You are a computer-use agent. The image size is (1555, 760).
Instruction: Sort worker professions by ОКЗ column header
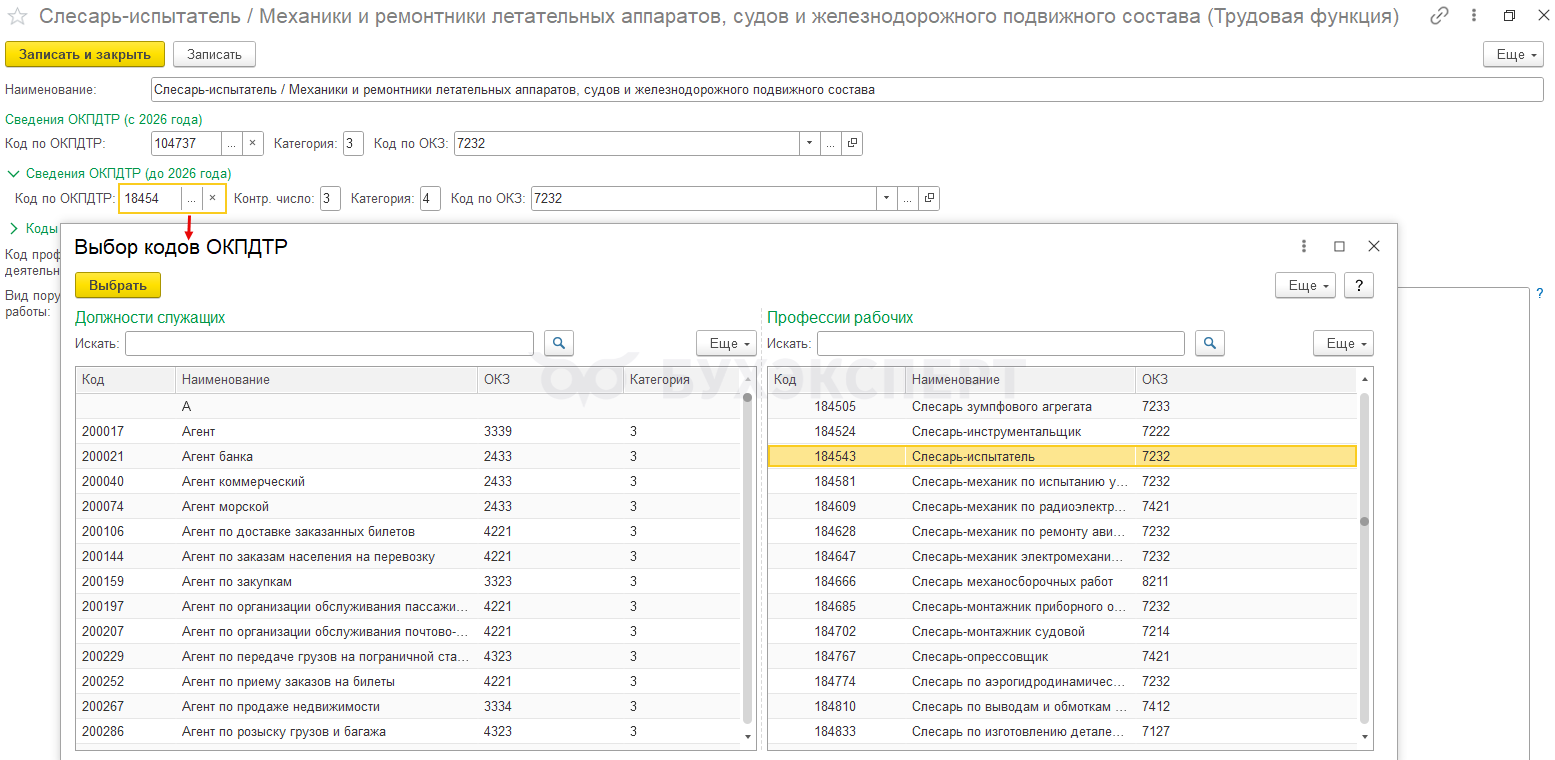1155,379
